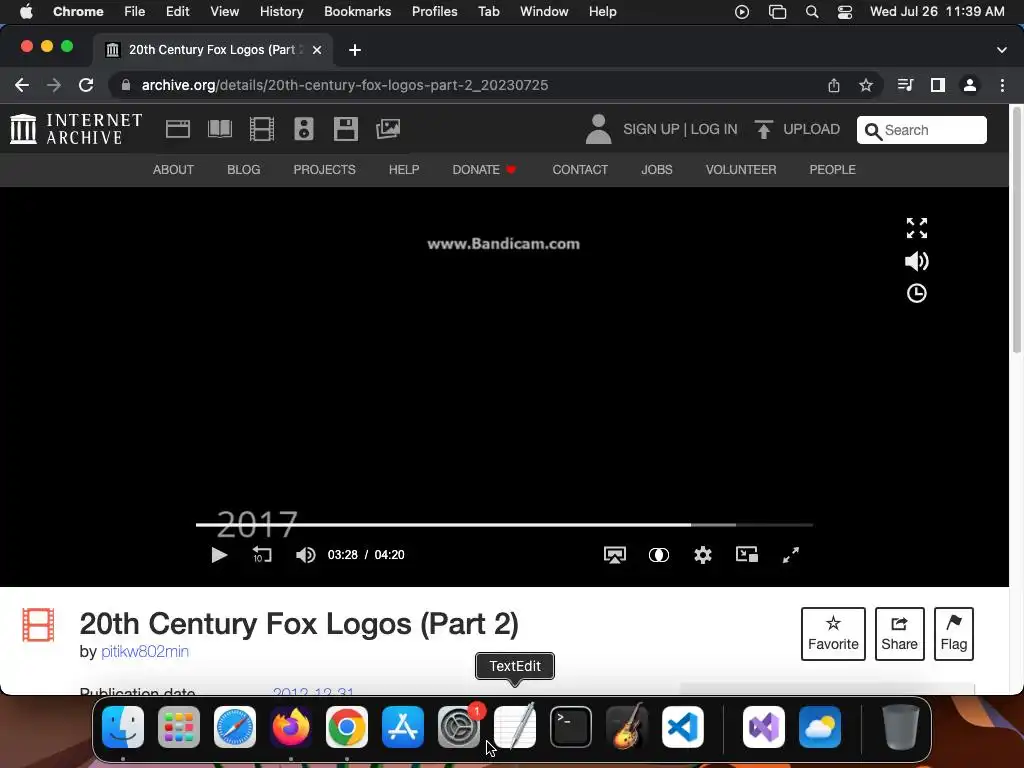Open the Web (Wayback Machine) icon
Image resolution: width=1024 pixels, height=768 pixels.
pos(178,129)
